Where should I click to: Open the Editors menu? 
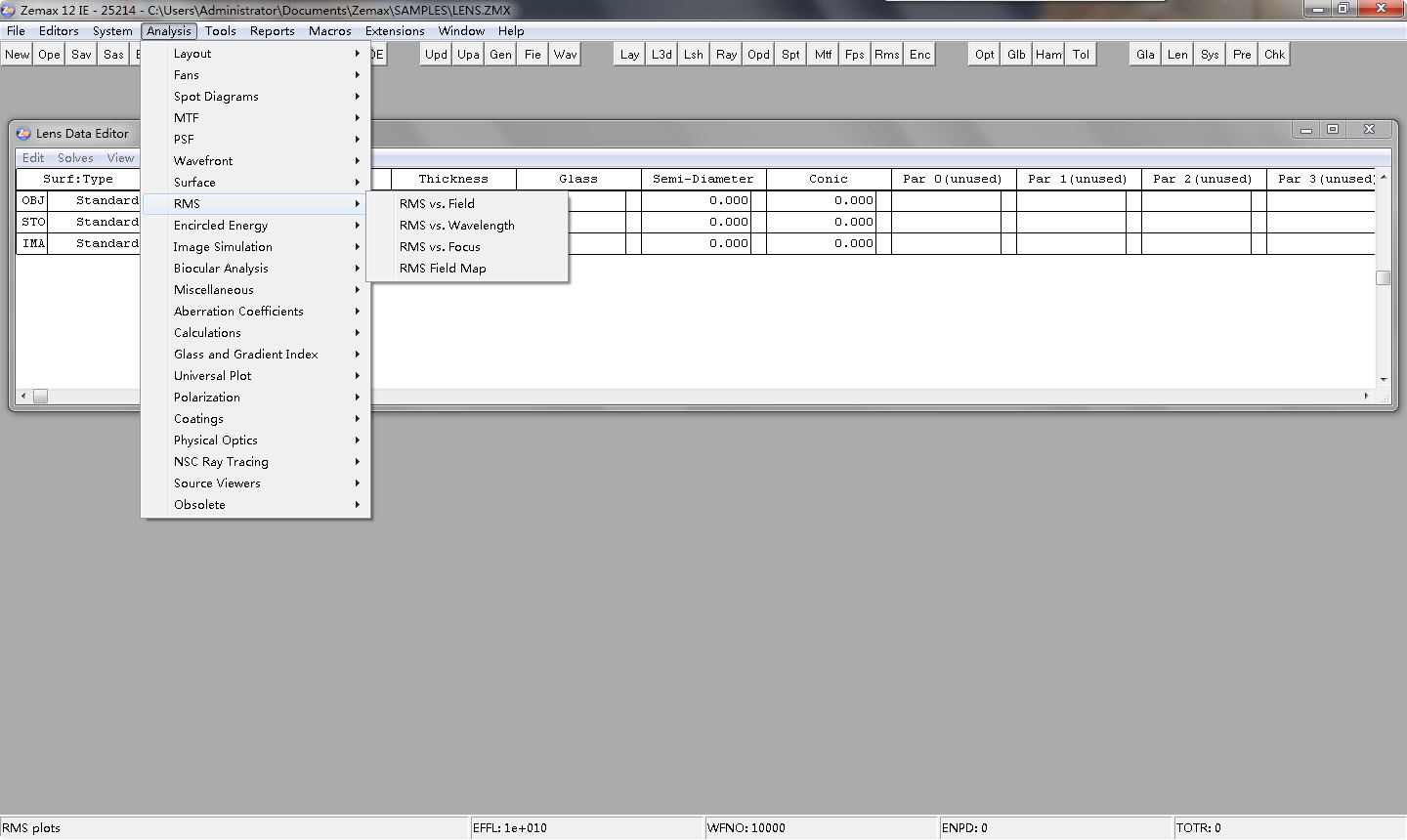[x=59, y=31]
